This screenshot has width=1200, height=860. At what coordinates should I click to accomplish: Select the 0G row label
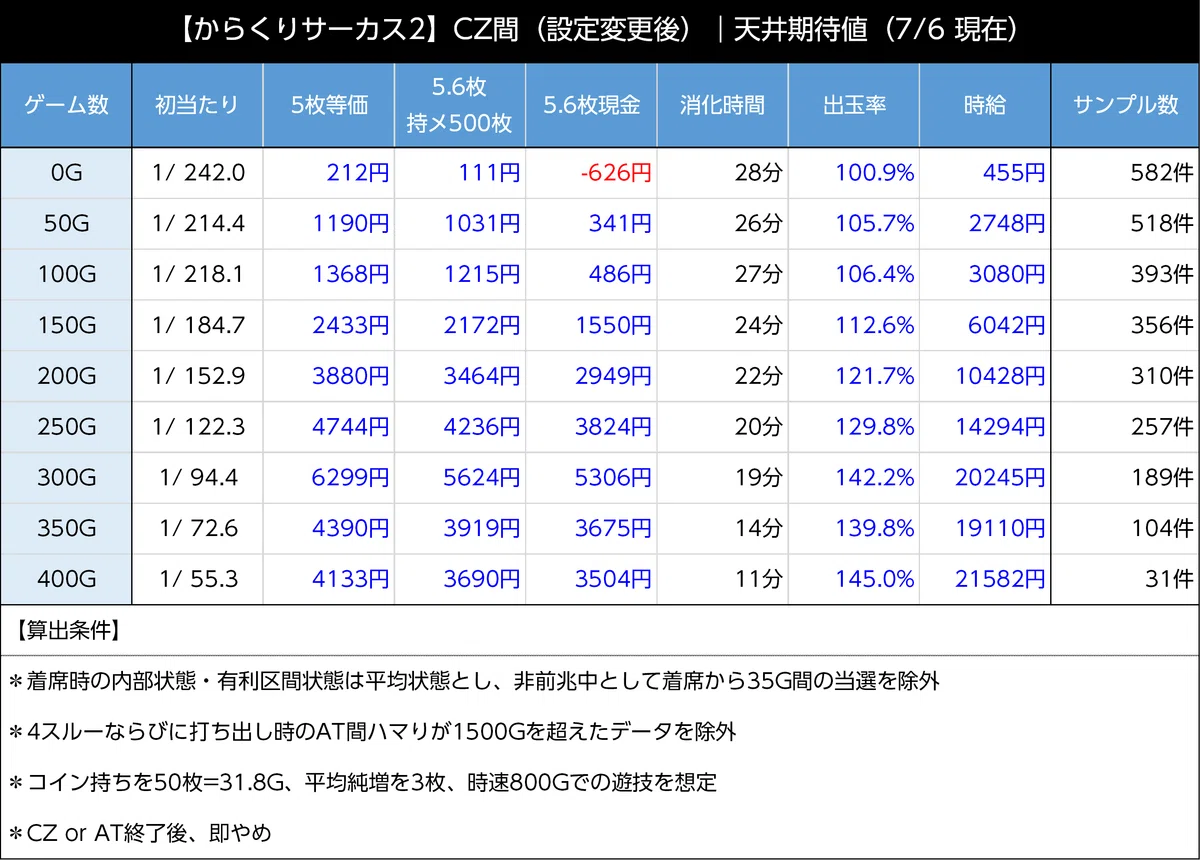(66, 173)
